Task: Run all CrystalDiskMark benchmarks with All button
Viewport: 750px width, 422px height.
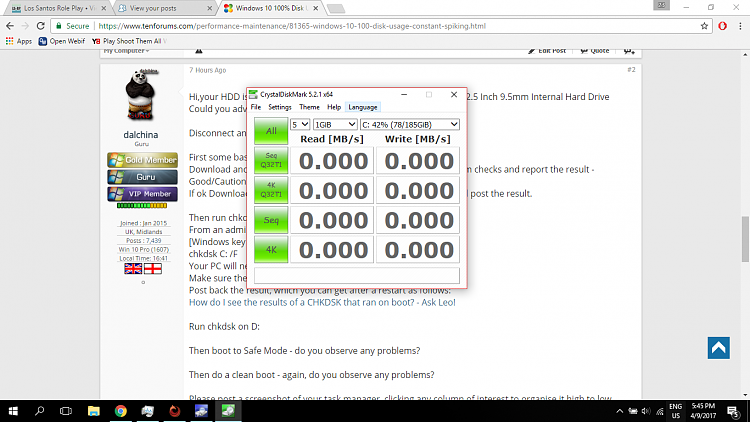Action: (271, 131)
